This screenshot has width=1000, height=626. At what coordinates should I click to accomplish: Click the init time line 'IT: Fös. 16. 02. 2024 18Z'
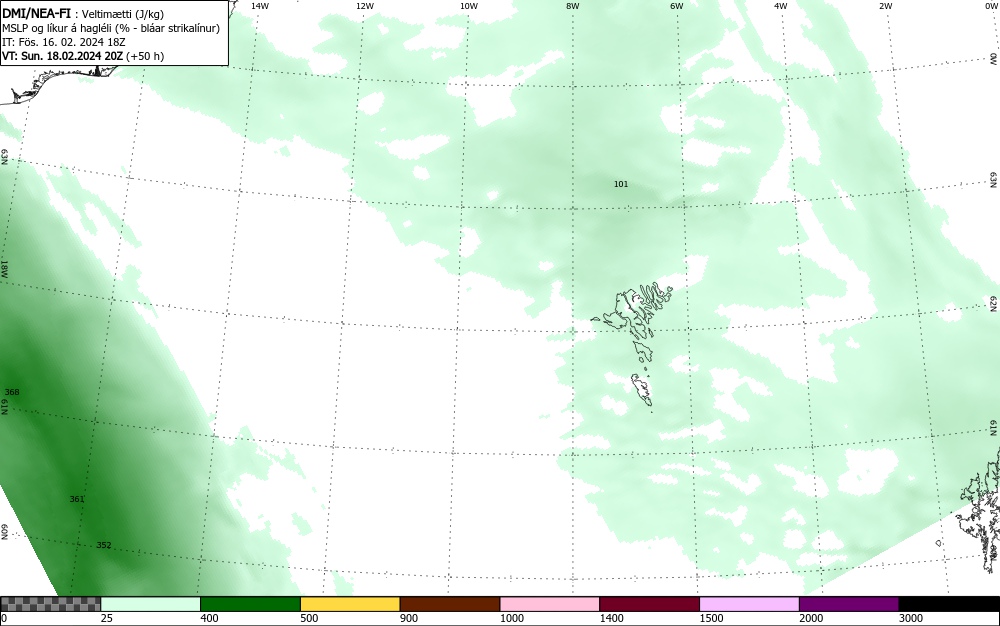pos(64,42)
